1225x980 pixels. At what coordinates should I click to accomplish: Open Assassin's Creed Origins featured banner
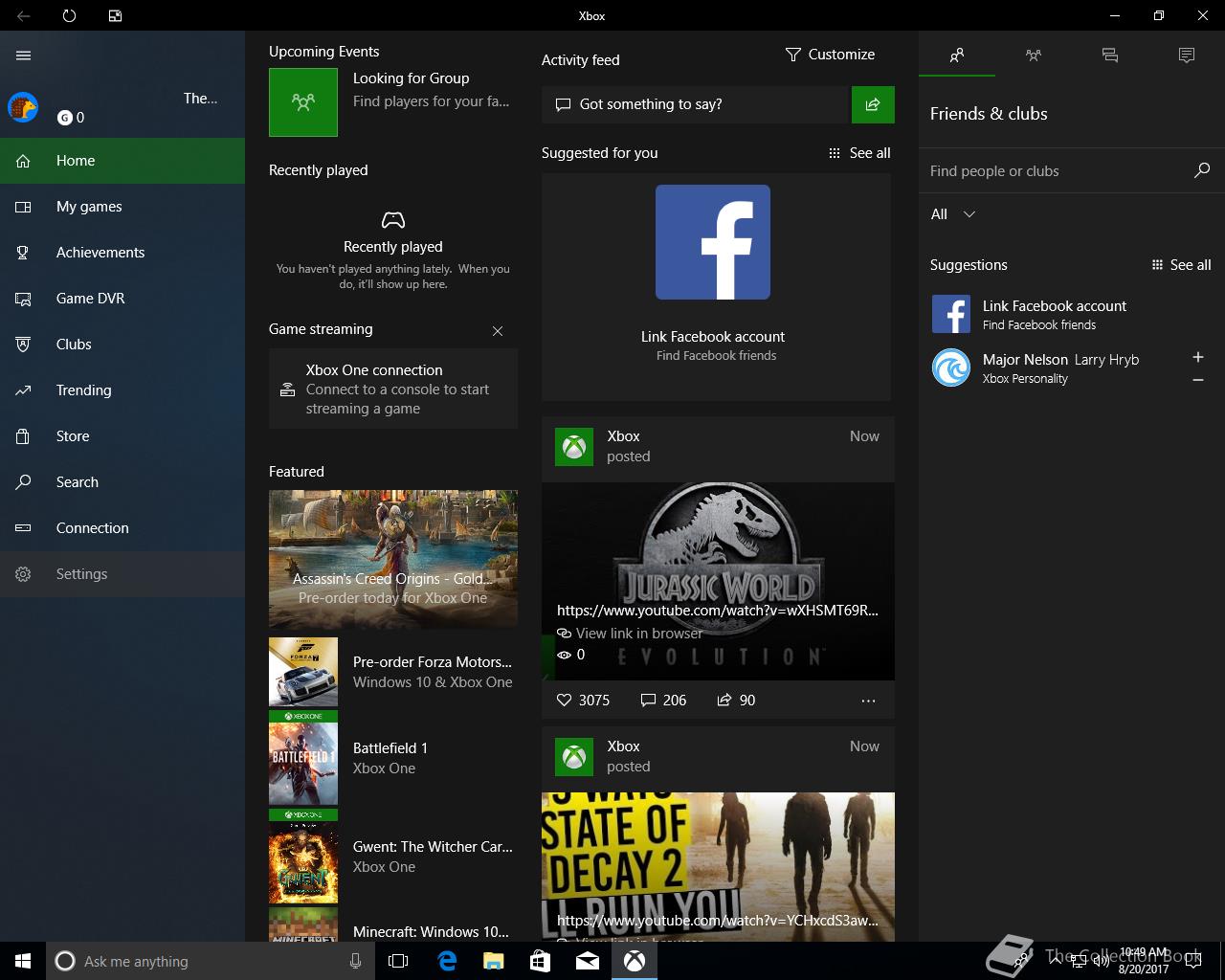[x=393, y=558]
